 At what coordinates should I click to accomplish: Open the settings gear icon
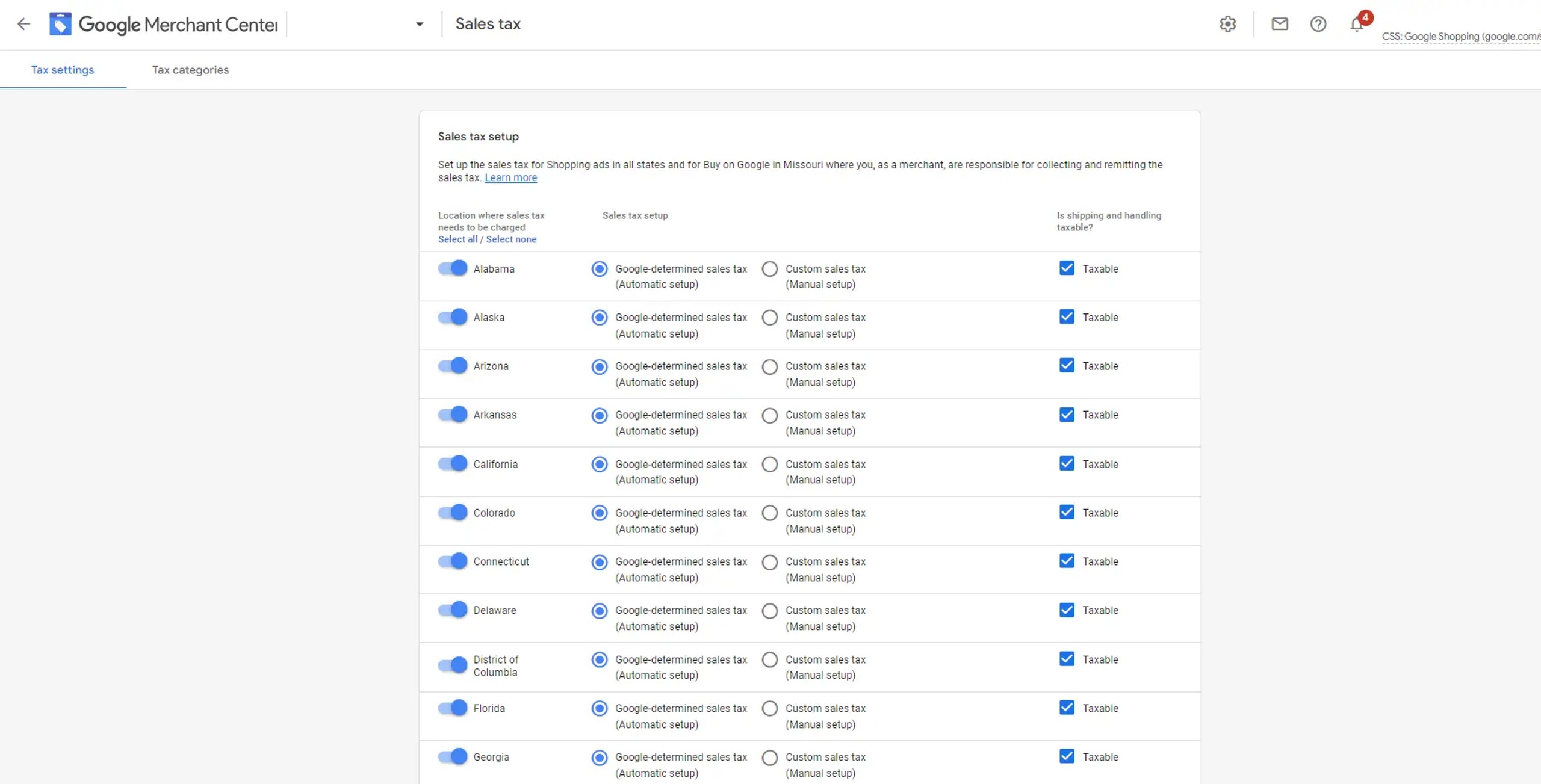pyautogui.click(x=1227, y=24)
